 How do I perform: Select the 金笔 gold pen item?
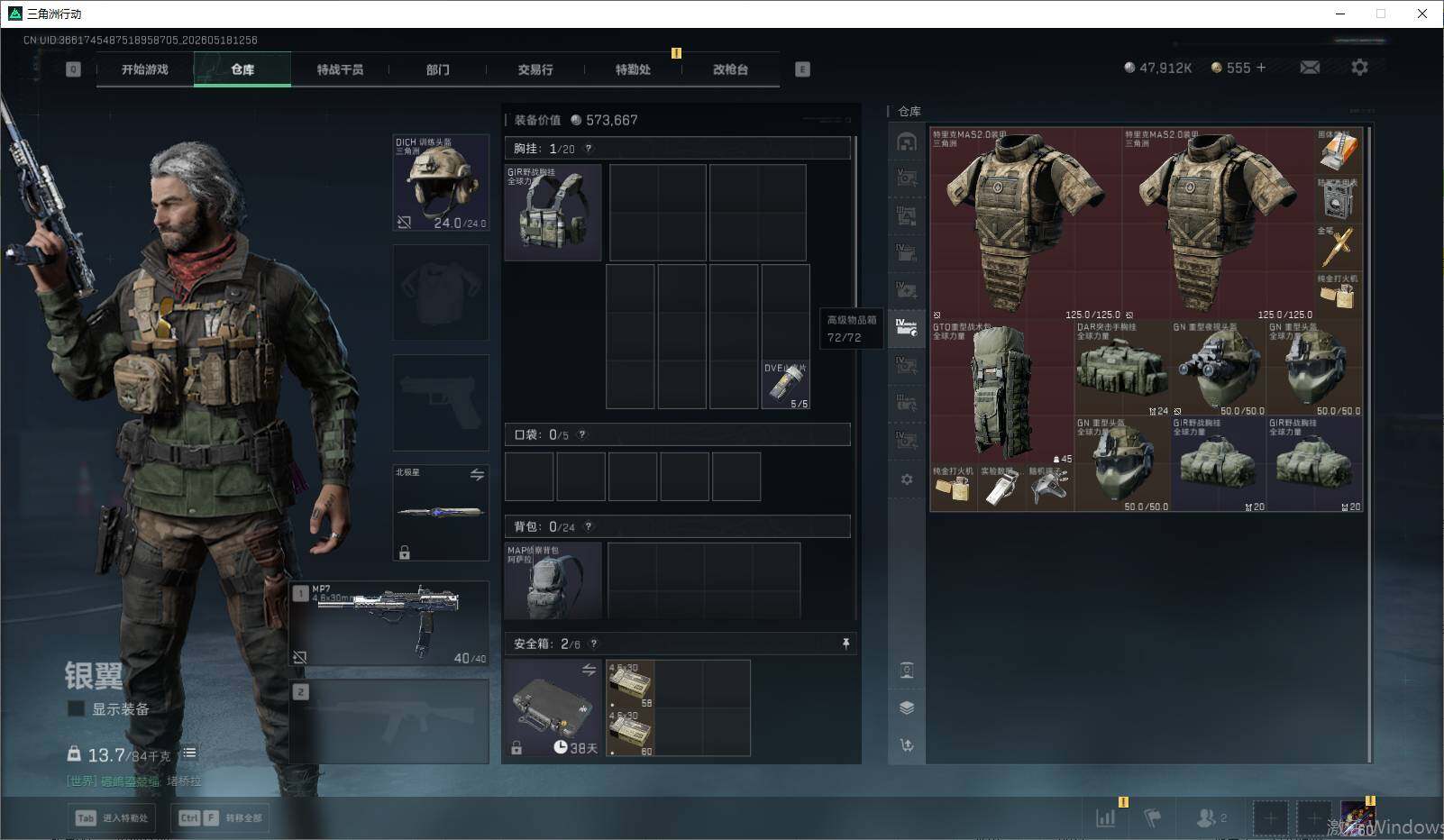tap(1339, 248)
